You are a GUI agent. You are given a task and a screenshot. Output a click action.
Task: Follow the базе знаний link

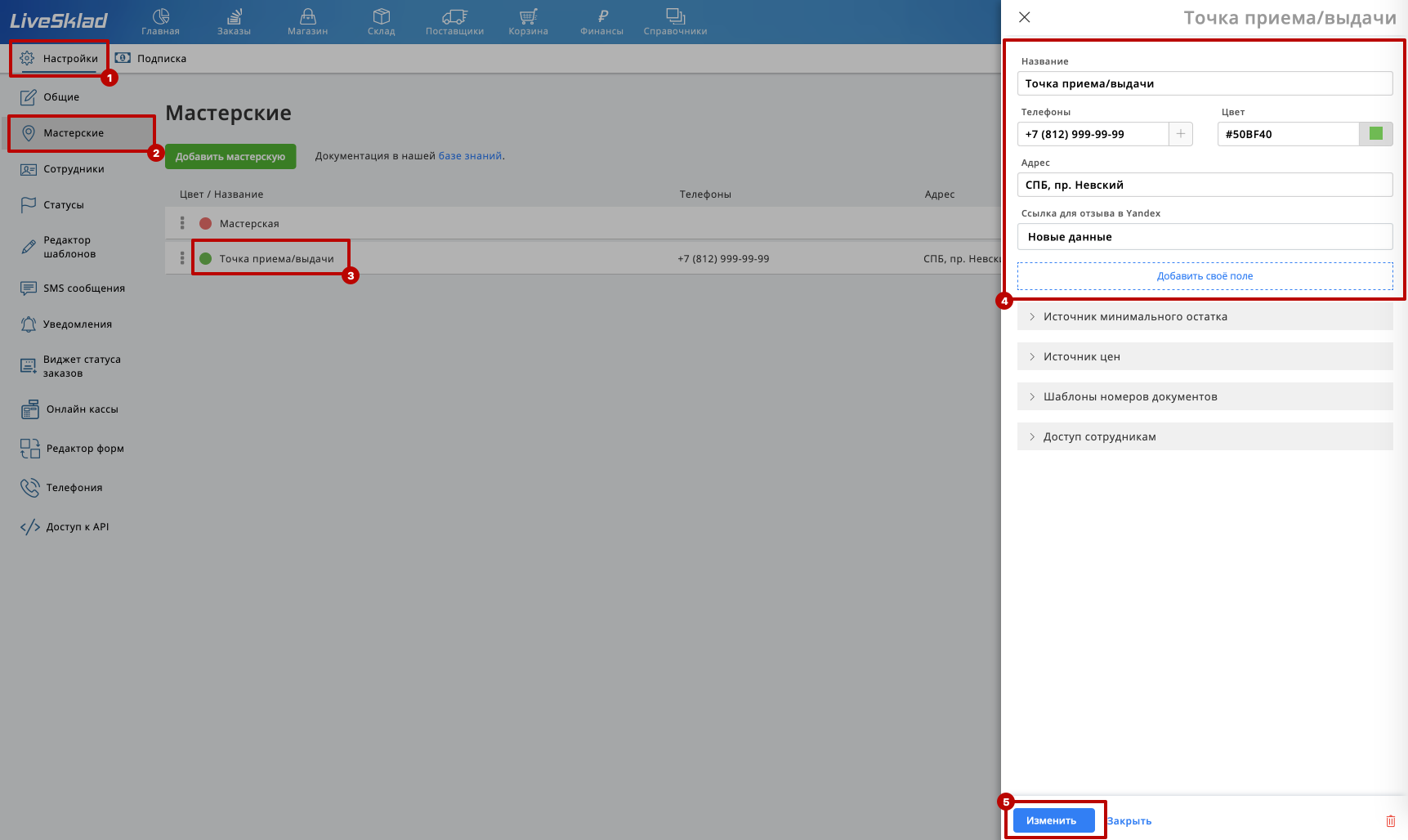[470, 156]
